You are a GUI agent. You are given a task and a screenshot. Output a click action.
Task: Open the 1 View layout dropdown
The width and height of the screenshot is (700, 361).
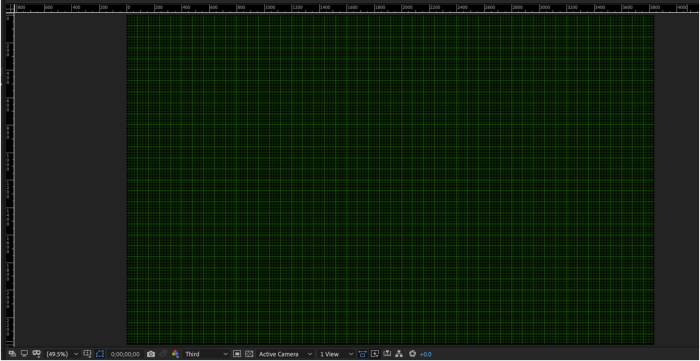tap(336, 354)
